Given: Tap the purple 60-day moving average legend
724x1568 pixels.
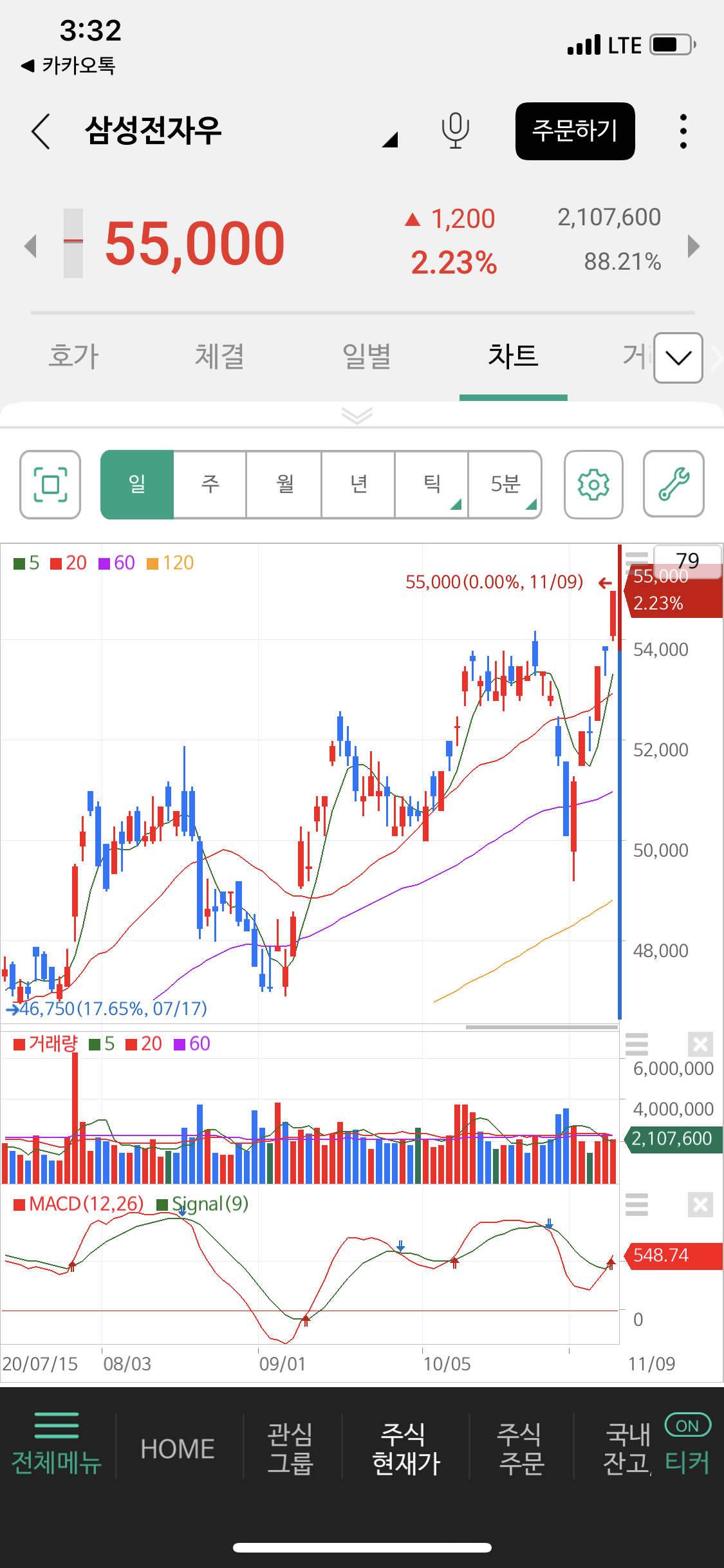Looking at the screenshot, I should point(116,563).
